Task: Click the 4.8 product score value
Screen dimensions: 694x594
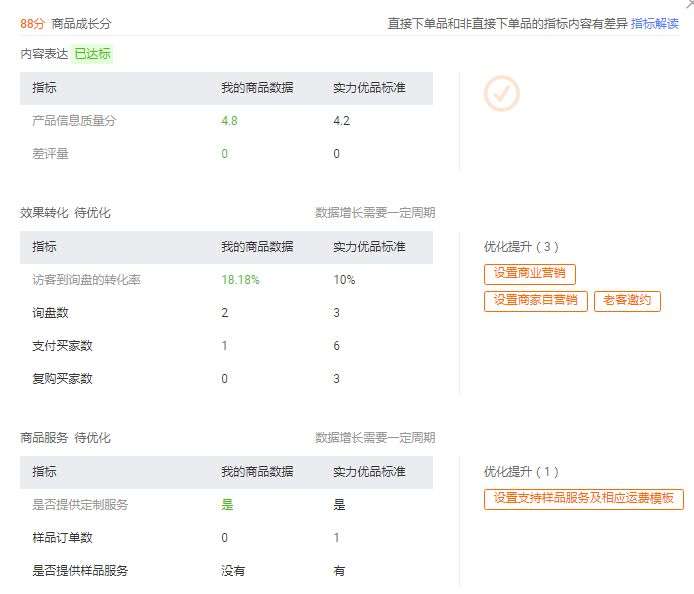Action: pyautogui.click(x=229, y=121)
